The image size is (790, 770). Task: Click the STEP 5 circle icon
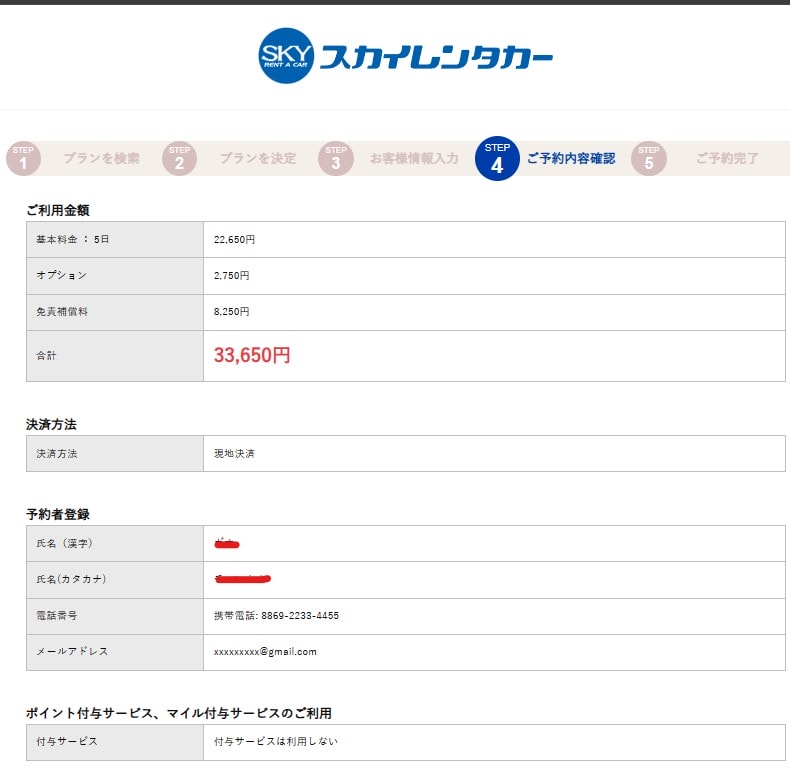click(648, 158)
